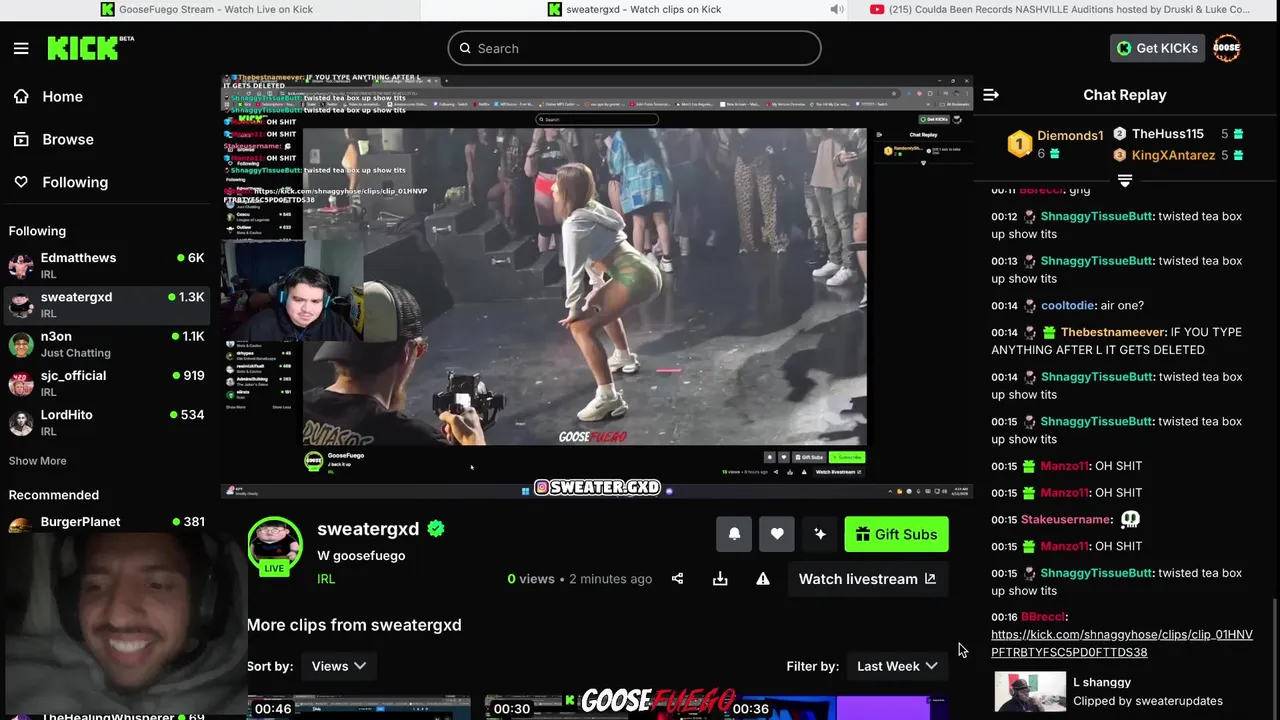Click Watch livestream button
Screen dimensions: 1280x720
(867, 579)
